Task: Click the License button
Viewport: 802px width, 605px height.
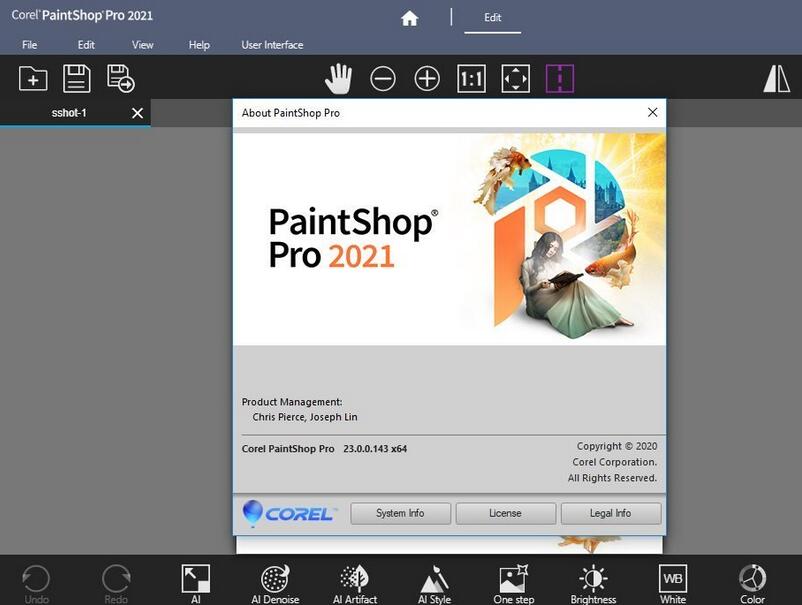Action: (505, 513)
